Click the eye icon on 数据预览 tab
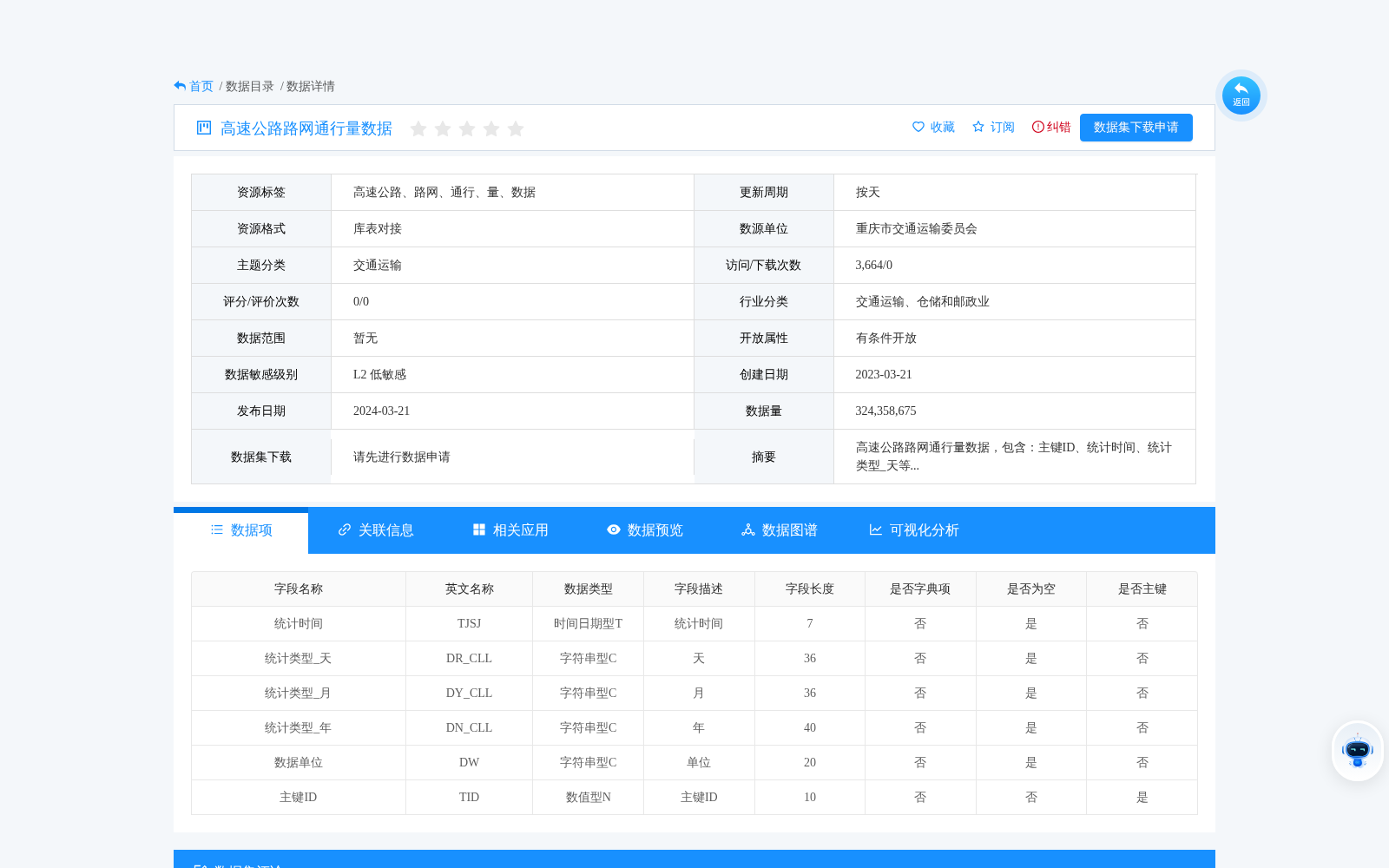Screen dimensions: 1389x868 pyautogui.click(x=614, y=529)
